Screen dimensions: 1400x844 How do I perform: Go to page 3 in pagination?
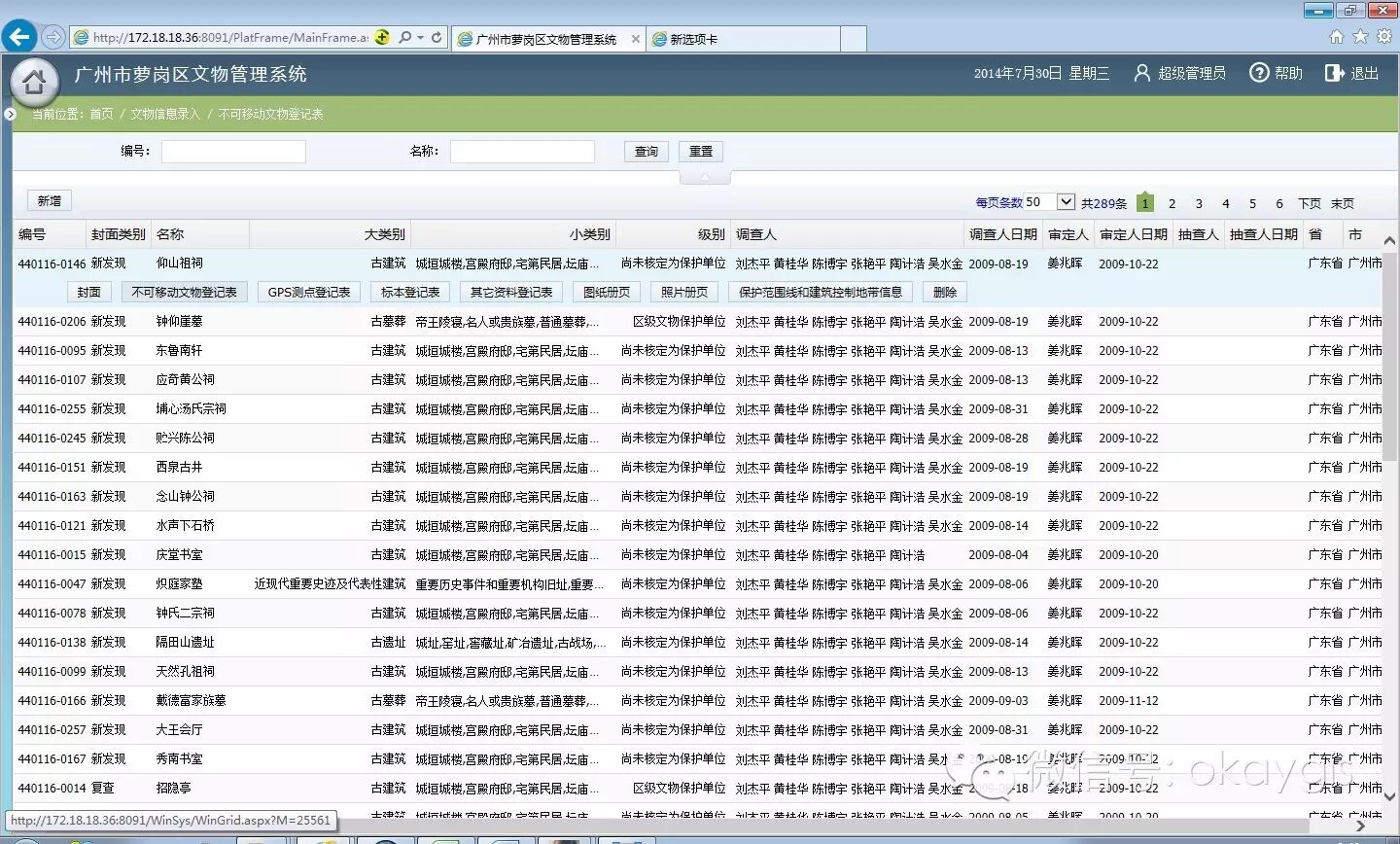tap(1199, 203)
